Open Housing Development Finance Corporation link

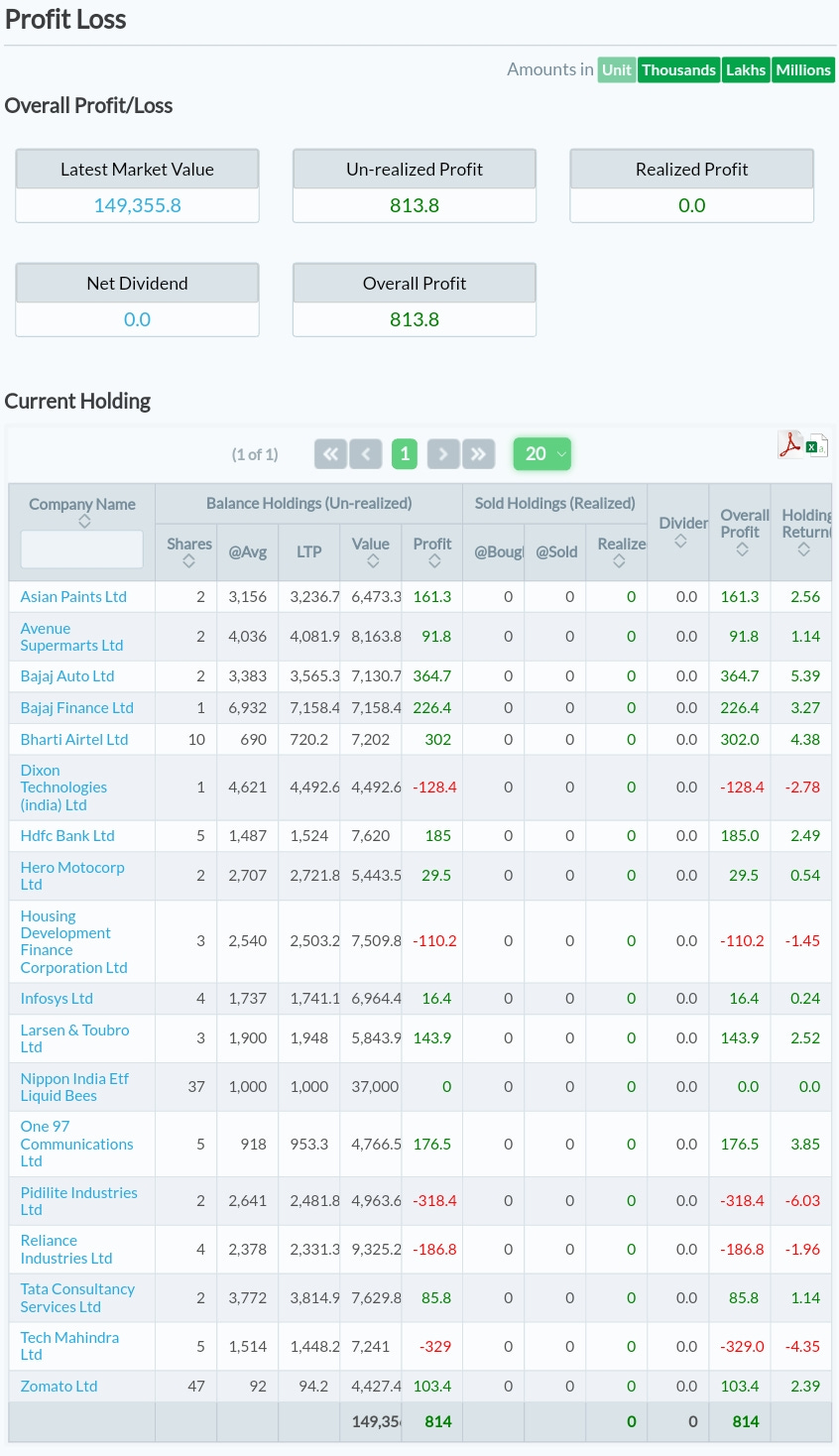click(74, 942)
